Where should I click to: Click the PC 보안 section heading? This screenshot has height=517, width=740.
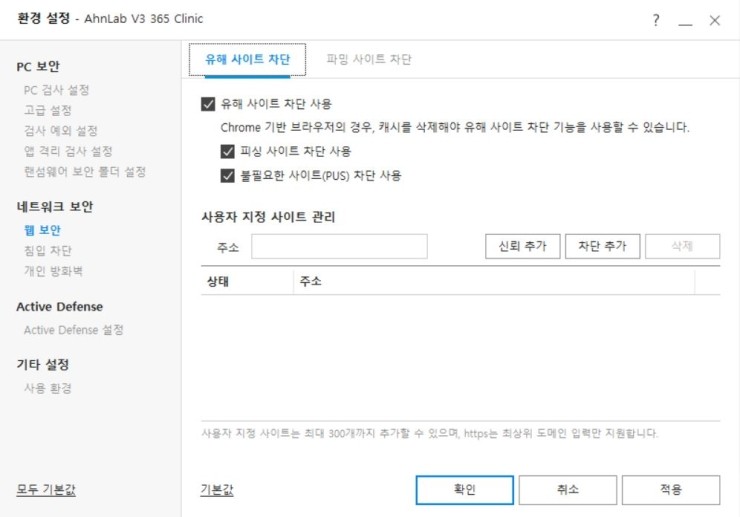[38, 67]
